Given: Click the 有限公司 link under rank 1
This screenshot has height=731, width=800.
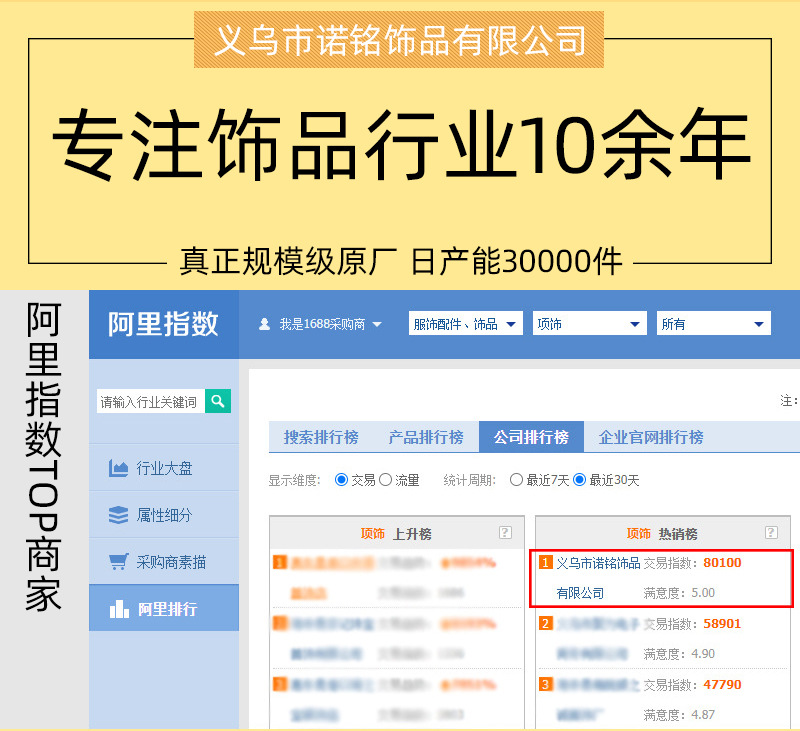Looking at the screenshot, I should coord(580,593).
